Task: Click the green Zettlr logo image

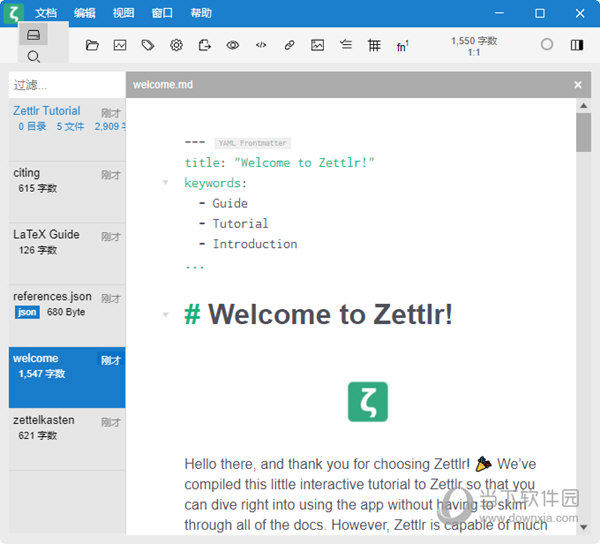Action: click(x=368, y=402)
